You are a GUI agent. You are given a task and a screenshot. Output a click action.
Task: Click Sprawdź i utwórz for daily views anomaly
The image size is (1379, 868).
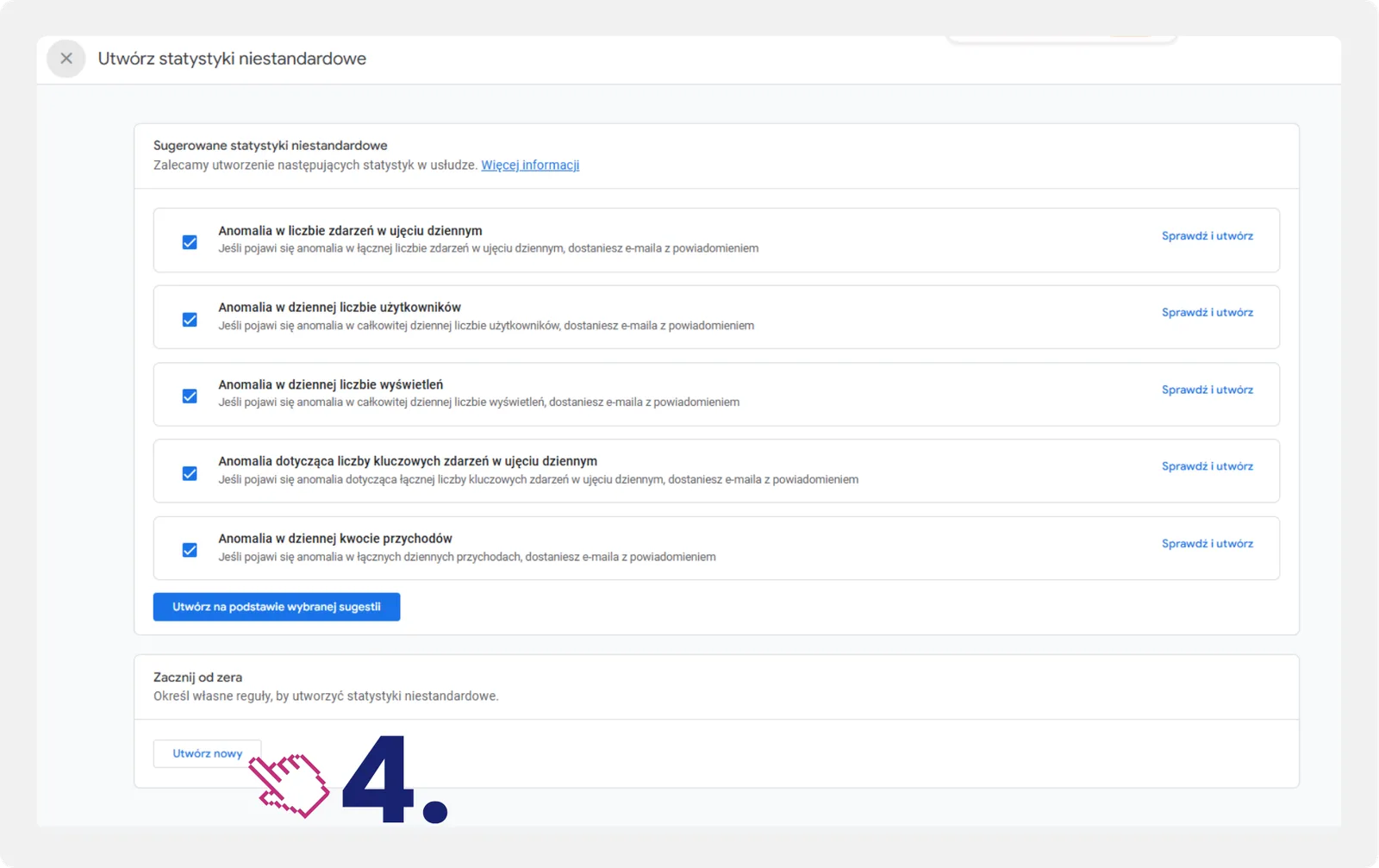[x=1207, y=390]
